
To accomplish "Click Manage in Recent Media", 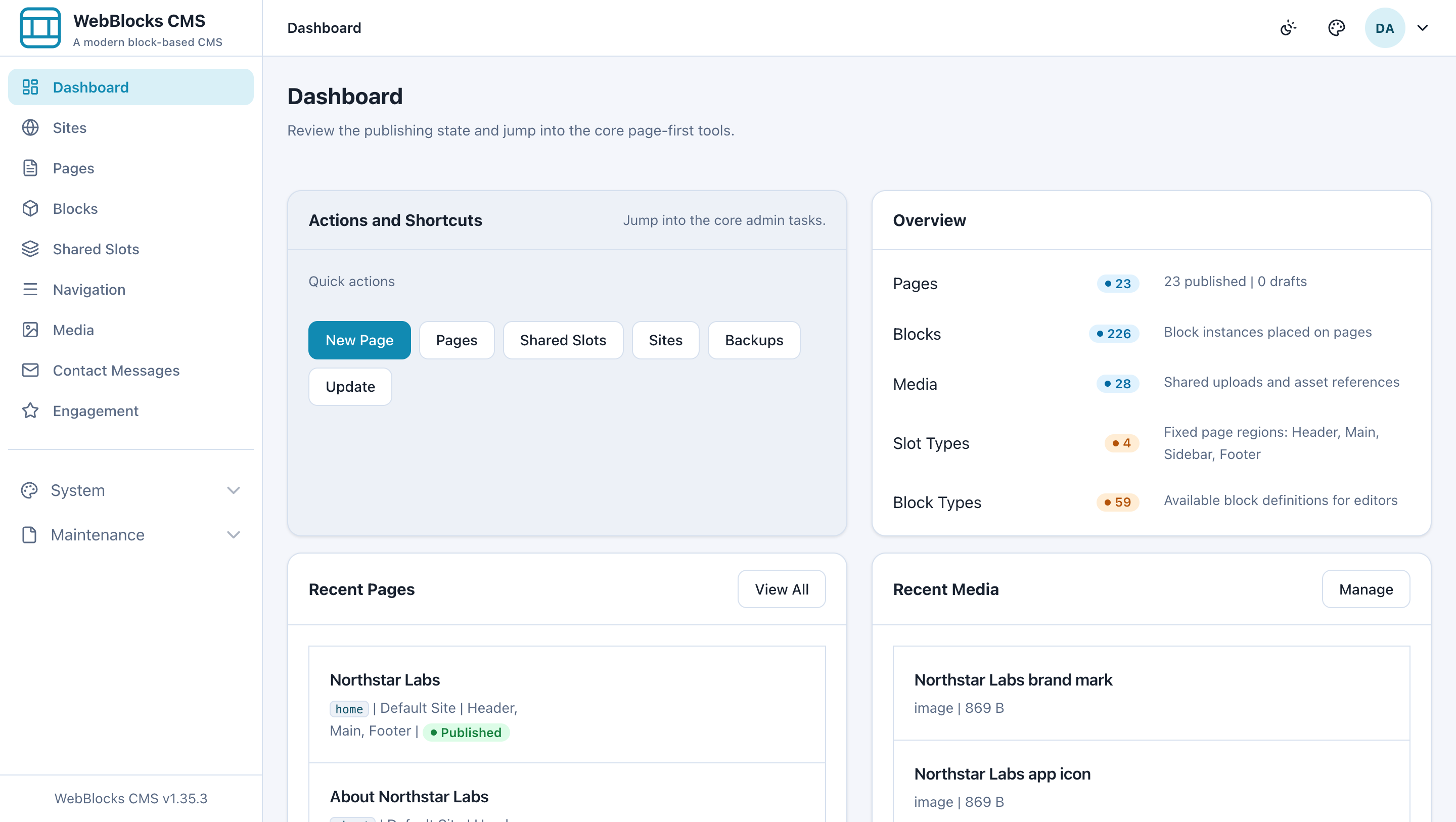I will 1366,589.
